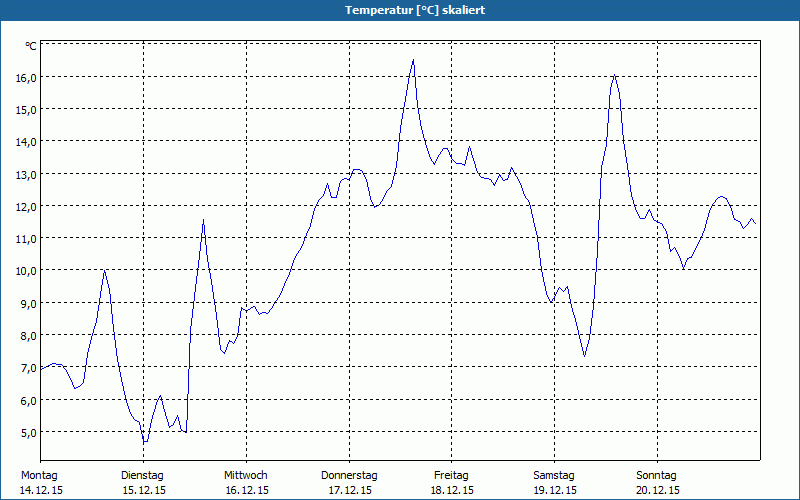The height and width of the screenshot is (500, 800).
Task: Click the 16.12.15 date label
Action: click(247, 491)
